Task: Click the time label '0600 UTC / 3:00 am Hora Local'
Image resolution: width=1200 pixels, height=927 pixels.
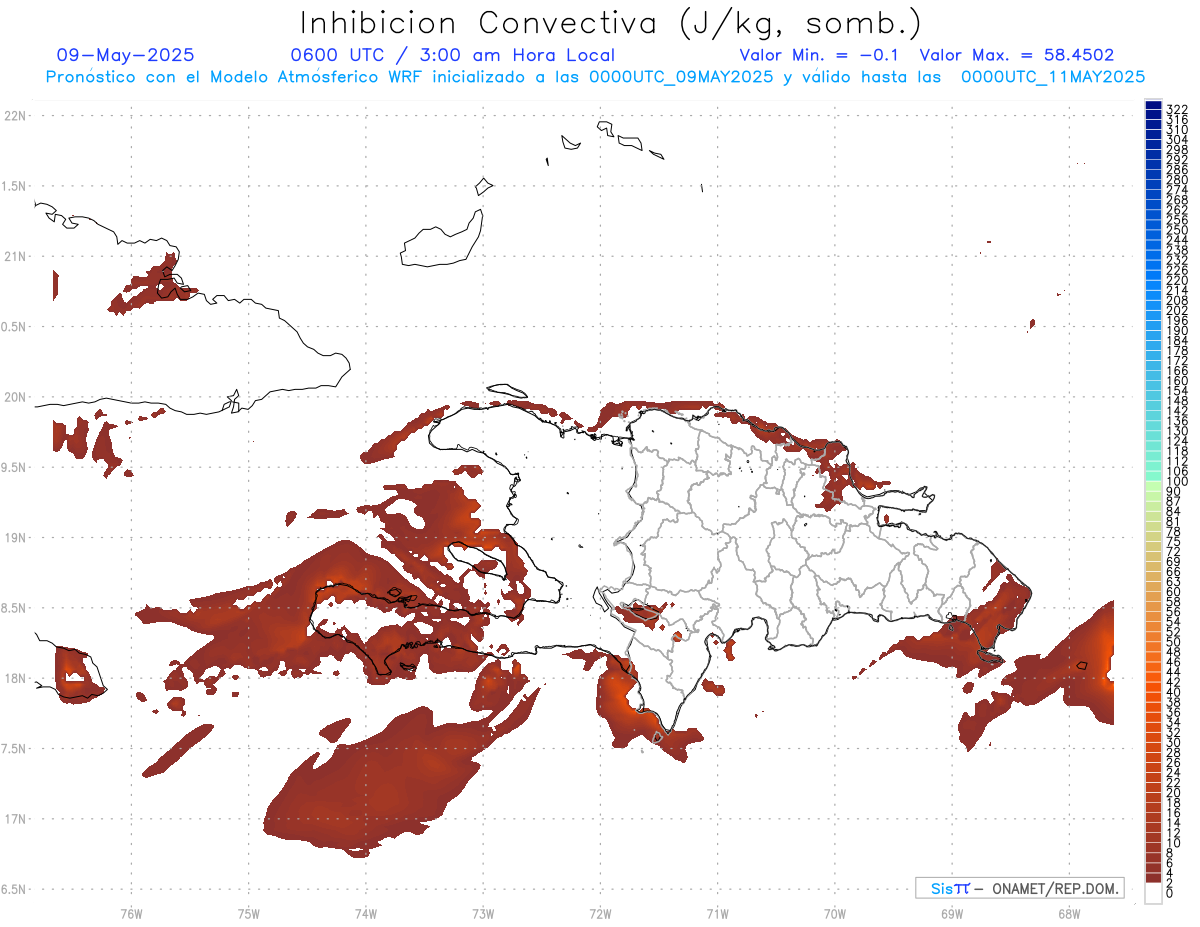Action: pos(453,55)
